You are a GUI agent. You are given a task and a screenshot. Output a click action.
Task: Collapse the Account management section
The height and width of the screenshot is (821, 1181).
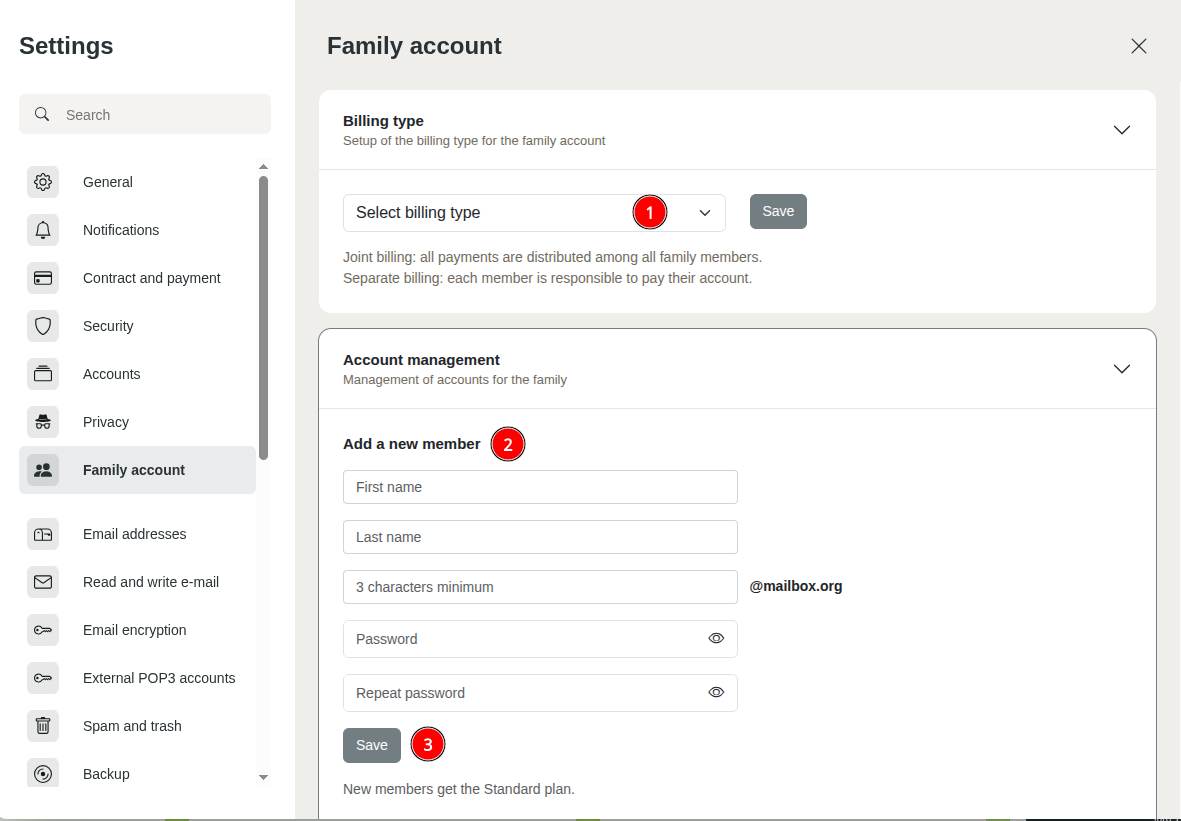pyautogui.click(x=1122, y=369)
